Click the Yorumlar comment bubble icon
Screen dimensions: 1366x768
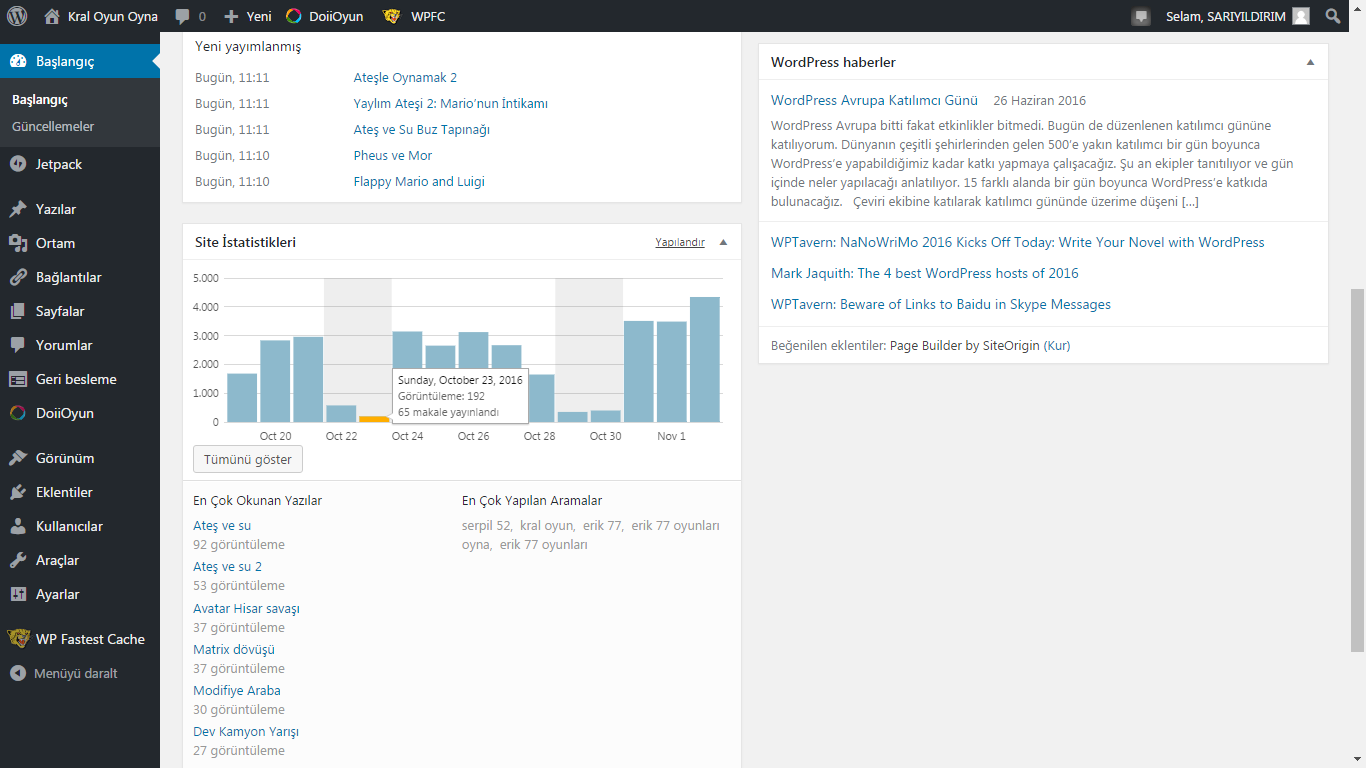tap(18, 345)
